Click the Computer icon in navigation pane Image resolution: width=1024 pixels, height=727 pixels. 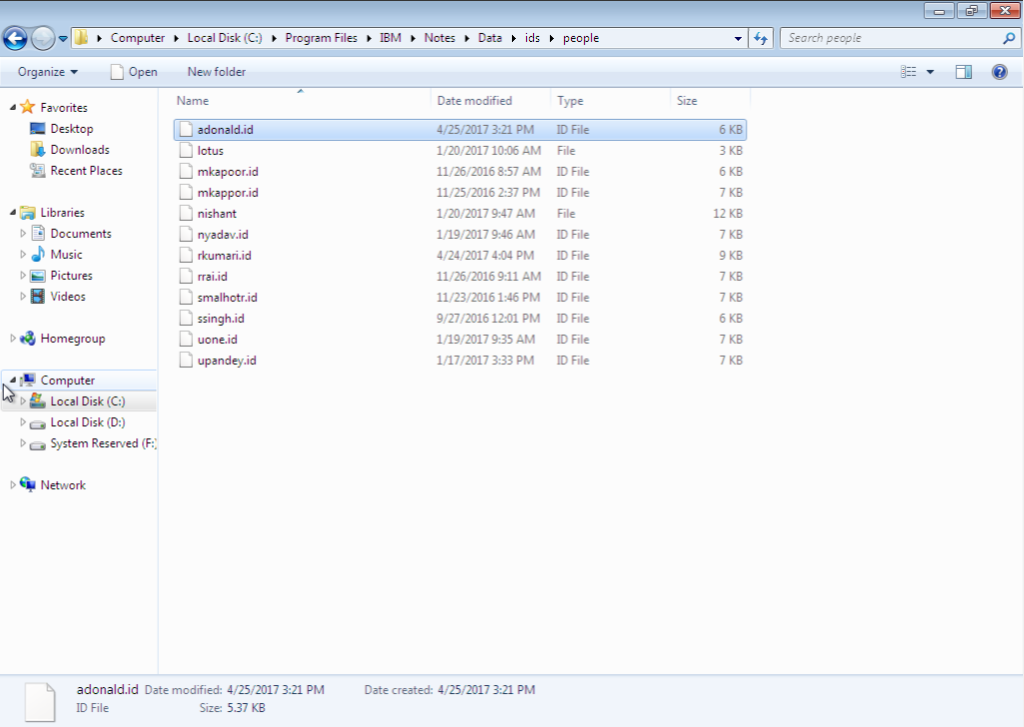click(x=27, y=380)
